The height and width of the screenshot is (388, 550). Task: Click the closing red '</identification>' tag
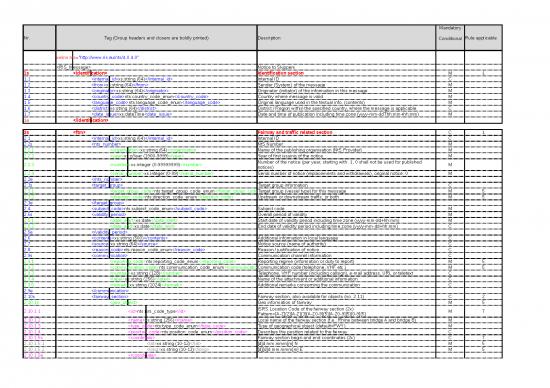click(x=90, y=120)
